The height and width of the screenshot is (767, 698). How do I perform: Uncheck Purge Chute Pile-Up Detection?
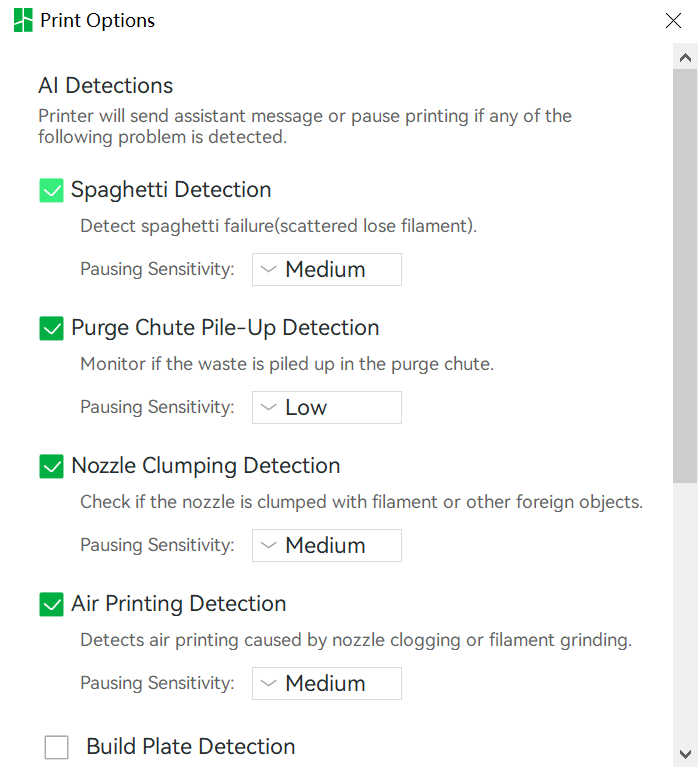point(51,328)
